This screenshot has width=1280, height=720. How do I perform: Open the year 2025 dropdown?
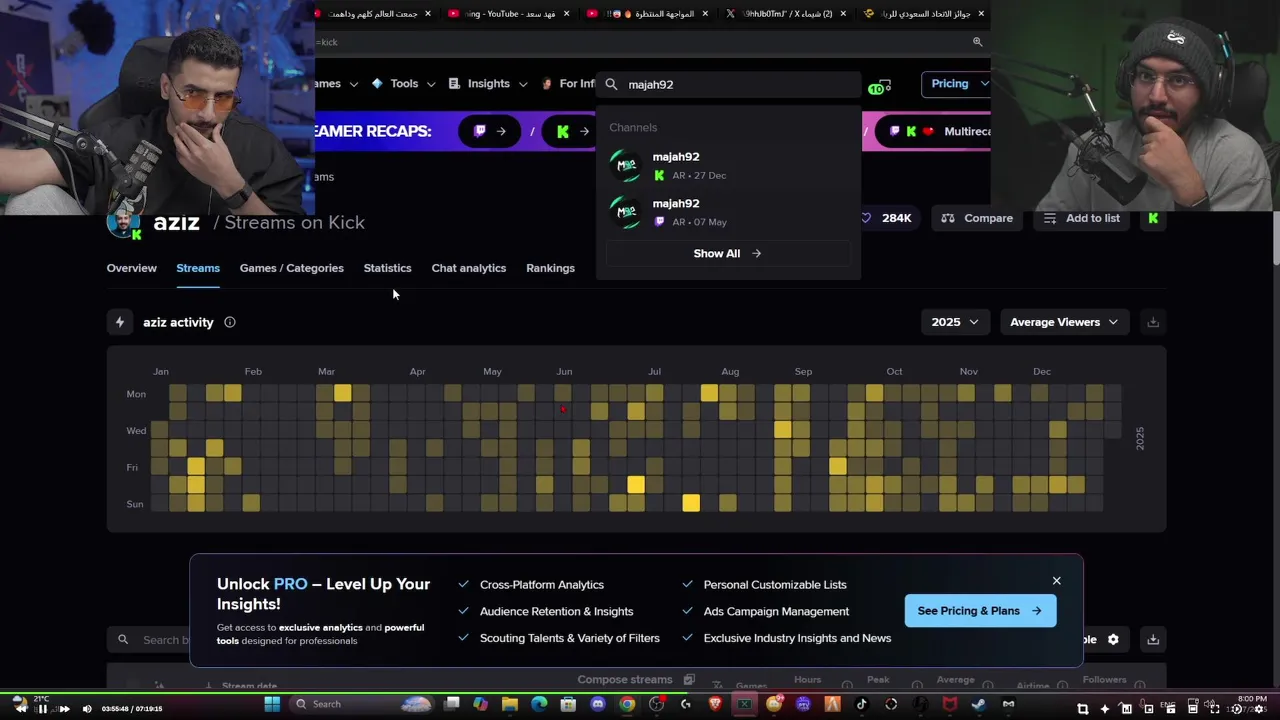[955, 322]
